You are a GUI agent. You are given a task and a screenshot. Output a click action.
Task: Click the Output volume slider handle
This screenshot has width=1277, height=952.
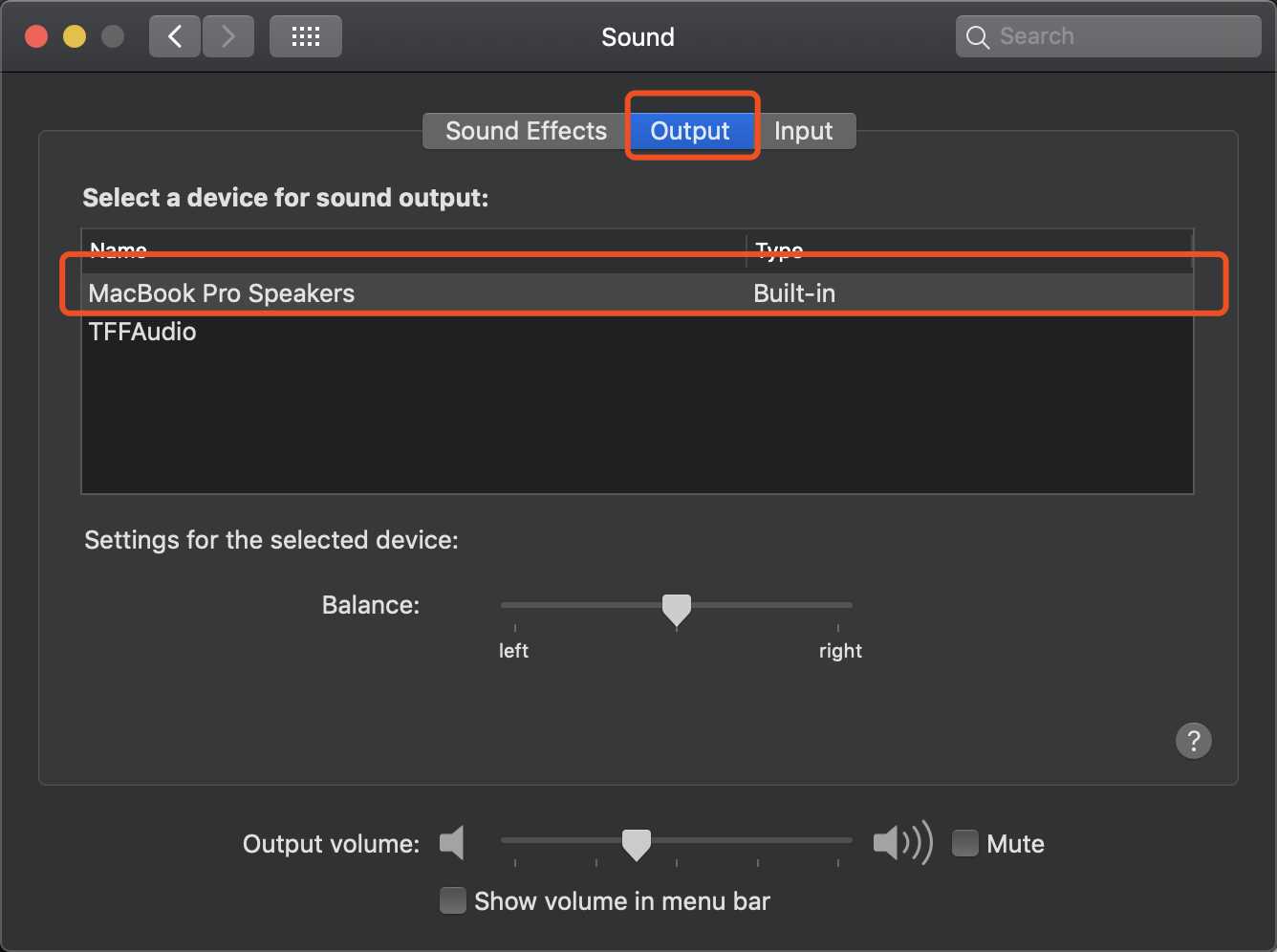pyautogui.click(x=637, y=844)
